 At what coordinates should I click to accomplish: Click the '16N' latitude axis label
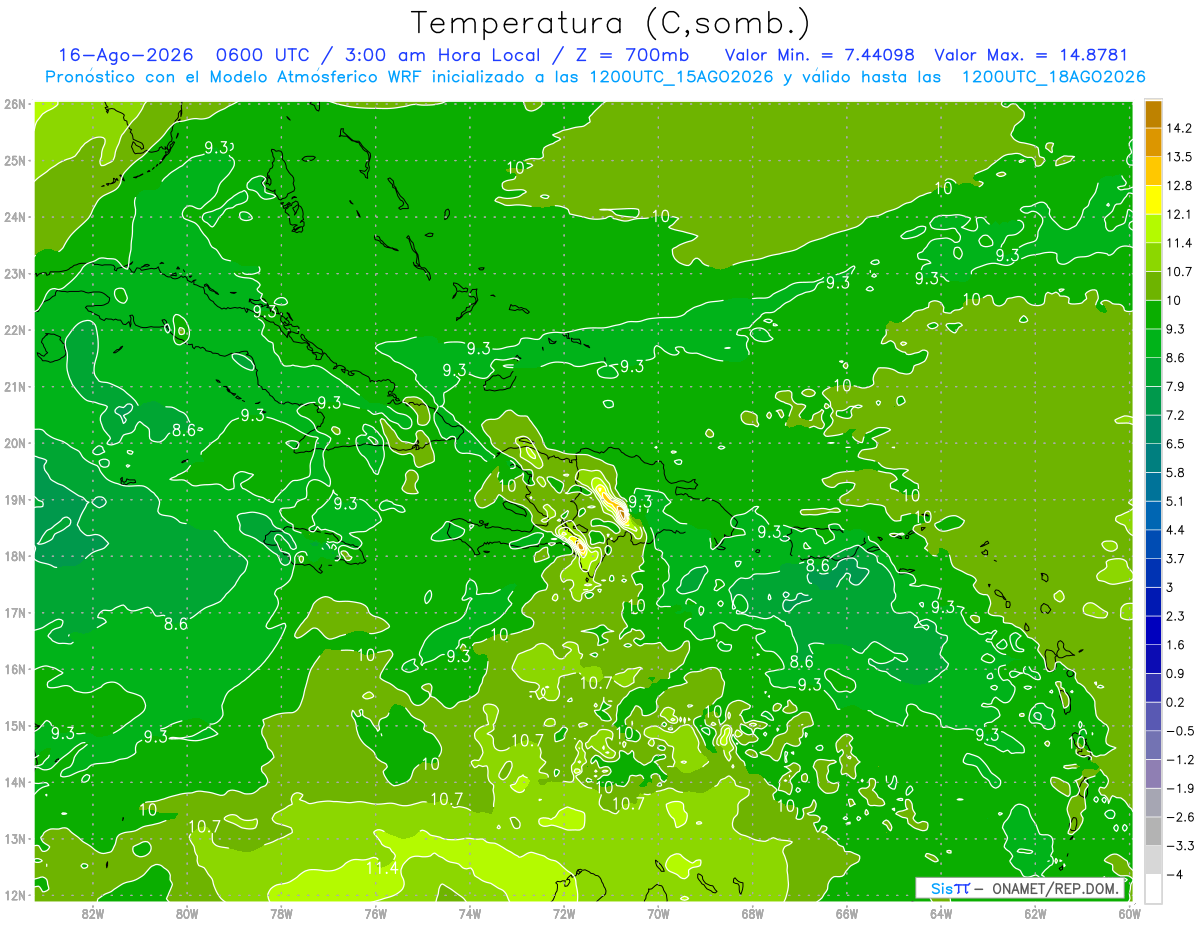[15, 668]
